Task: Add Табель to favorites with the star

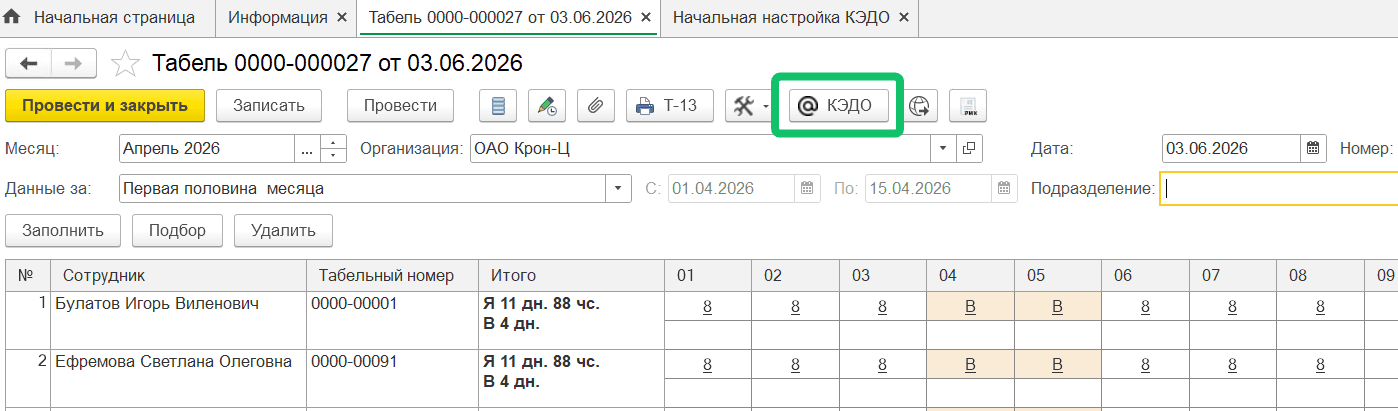Action: [125, 64]
